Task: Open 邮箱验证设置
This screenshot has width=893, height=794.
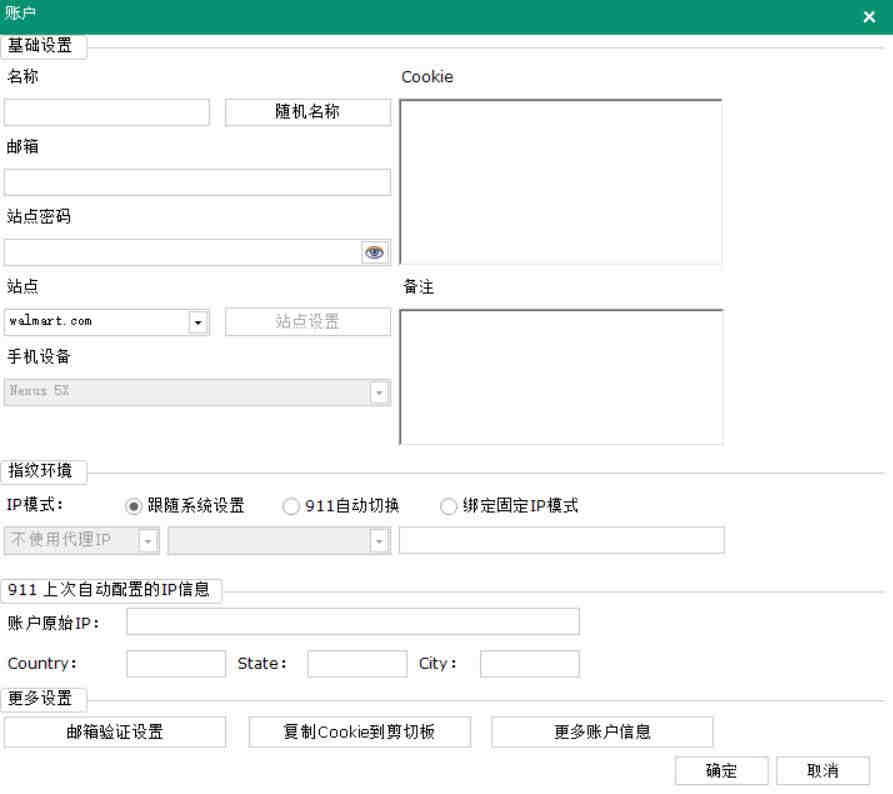Action: 115,732
